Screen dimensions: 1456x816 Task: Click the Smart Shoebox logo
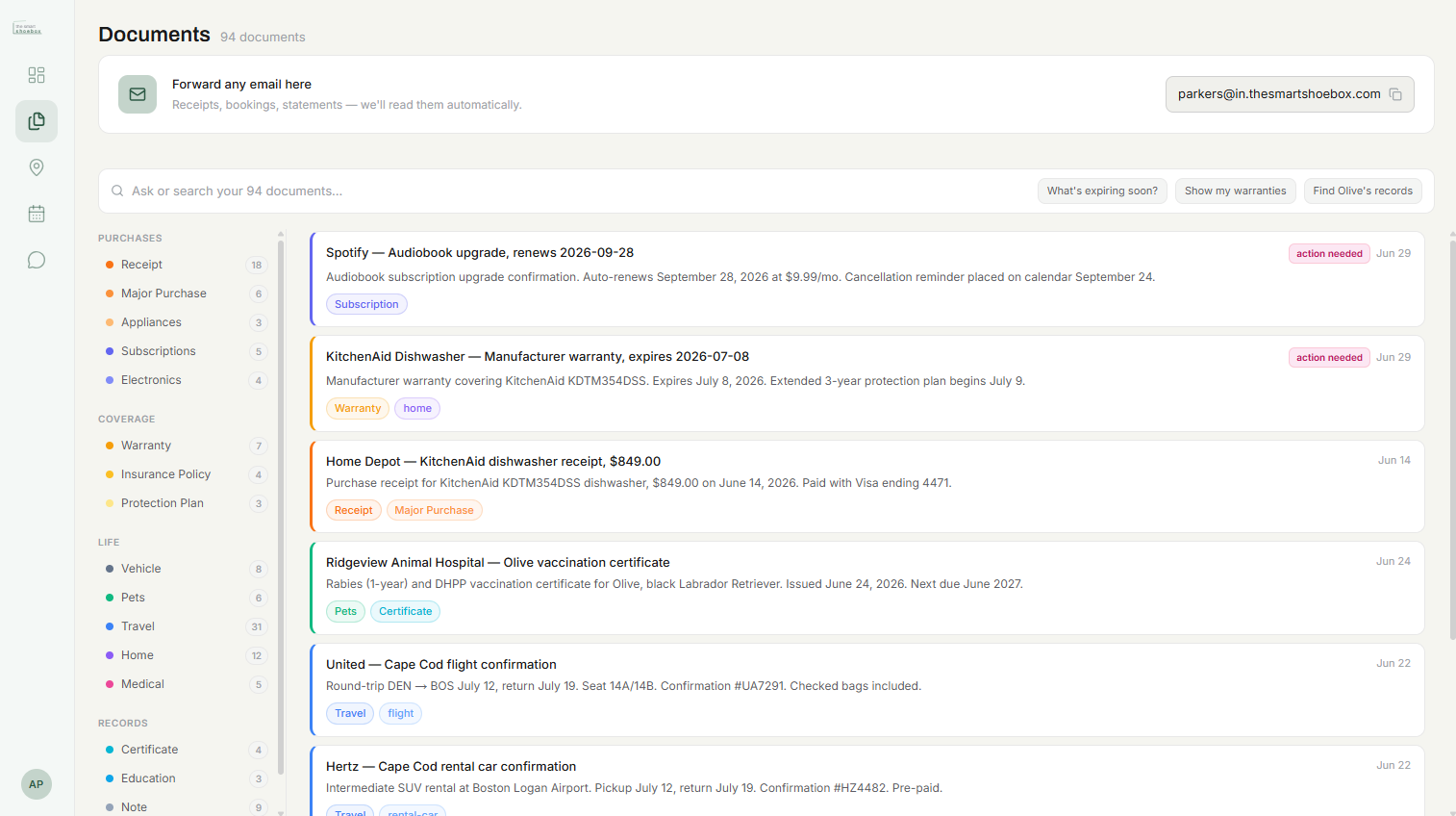[x=28, y=29]
